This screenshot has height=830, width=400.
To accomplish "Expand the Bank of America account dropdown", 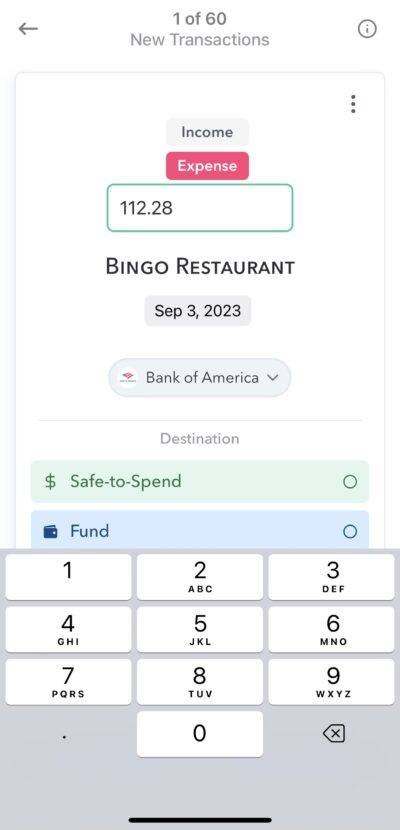I will [x=199, y=377].
